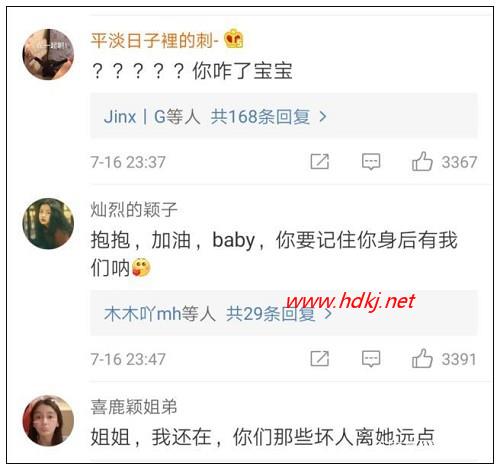Image resolution: width=500 pixels, height=470 pixels.
Task: Open the avatar of 喜鹿颖姐弟
Action: (48, 421)
